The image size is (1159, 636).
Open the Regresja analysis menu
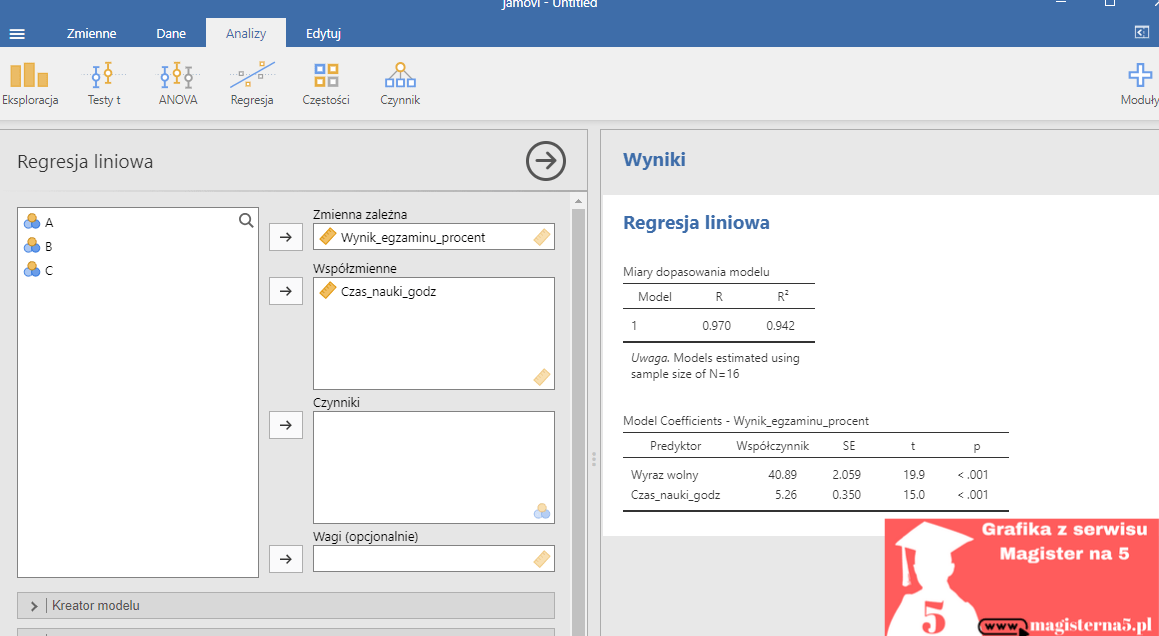[252, 84]
